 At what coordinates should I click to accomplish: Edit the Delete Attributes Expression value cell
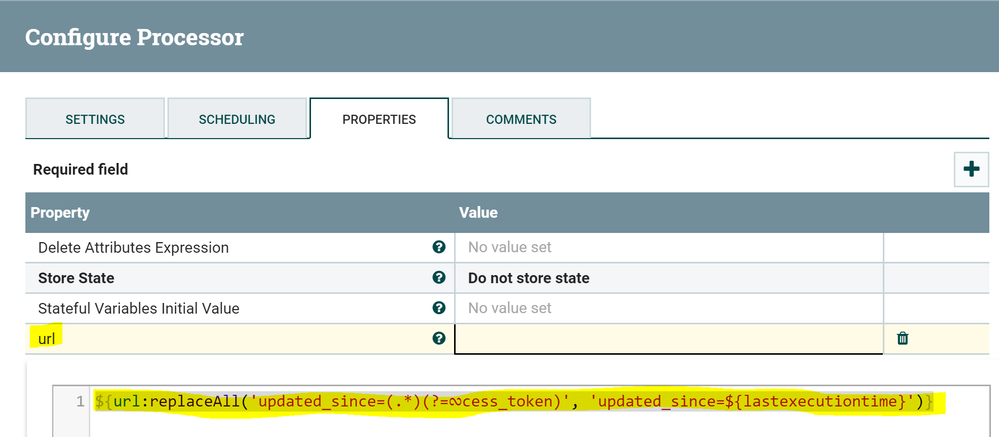coord(668,248)
